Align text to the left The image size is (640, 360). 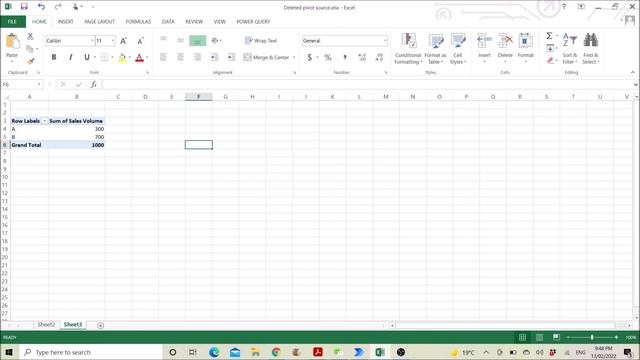[x=163, y=57]
